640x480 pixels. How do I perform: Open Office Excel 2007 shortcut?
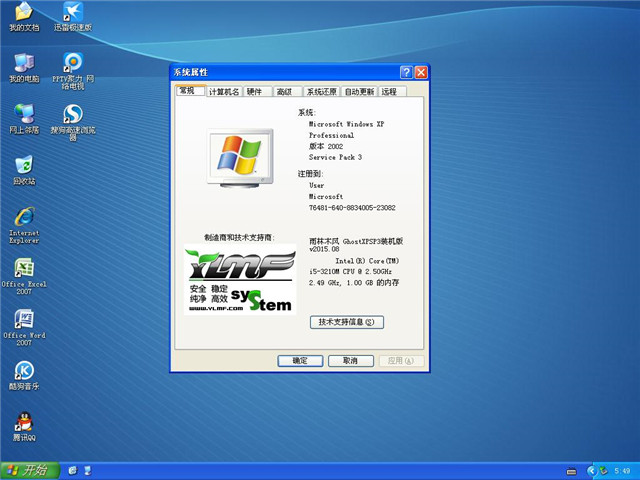coord(24,276)
